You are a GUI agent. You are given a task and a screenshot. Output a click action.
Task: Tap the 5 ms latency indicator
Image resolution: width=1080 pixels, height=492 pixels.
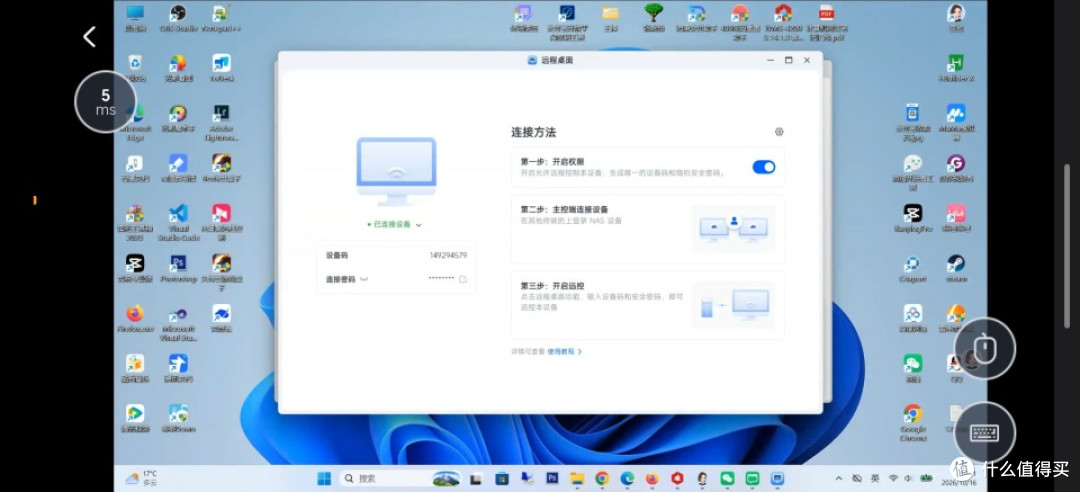coord(105,102)
